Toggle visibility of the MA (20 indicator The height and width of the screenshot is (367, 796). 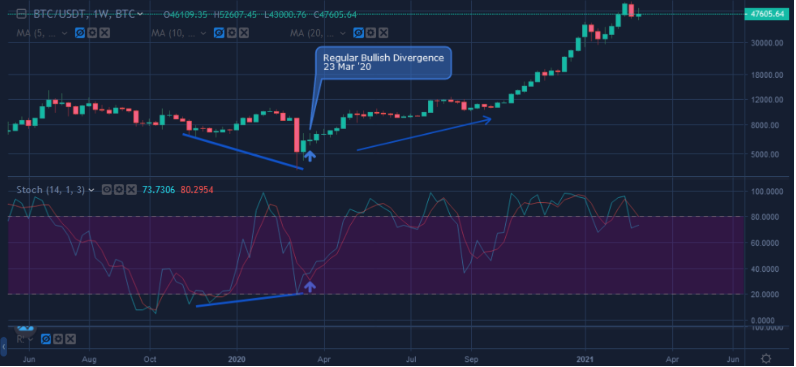(358, 34)
